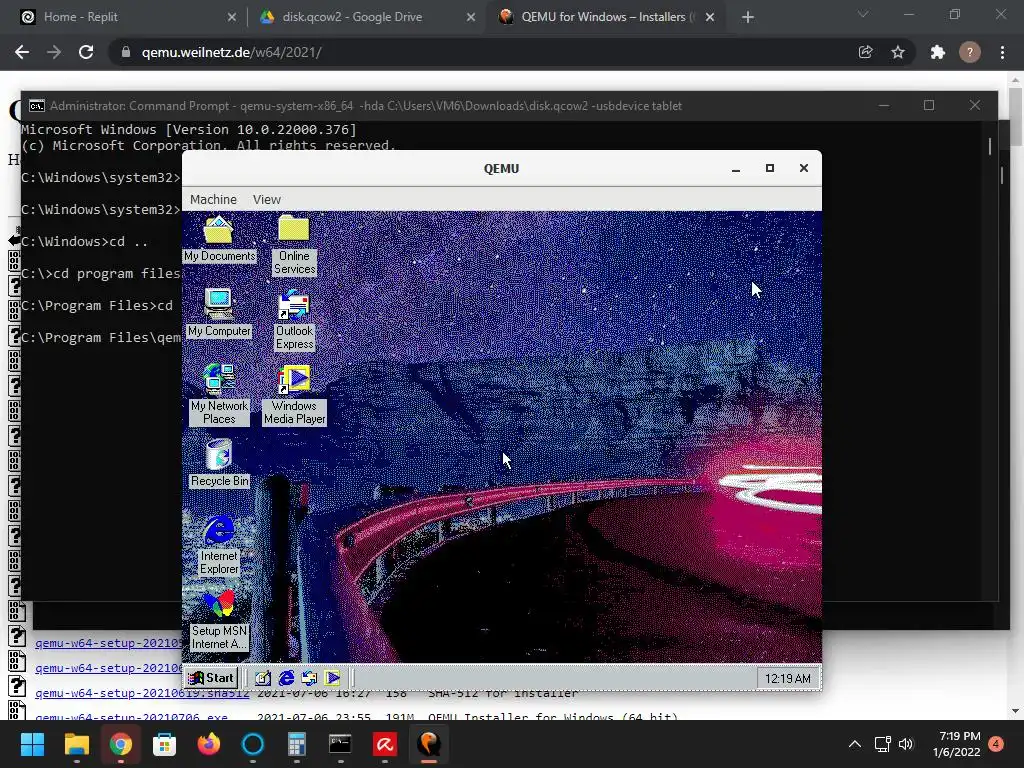
Task: Launch Firefox from the taskbar
Action: tap(208, 744)
